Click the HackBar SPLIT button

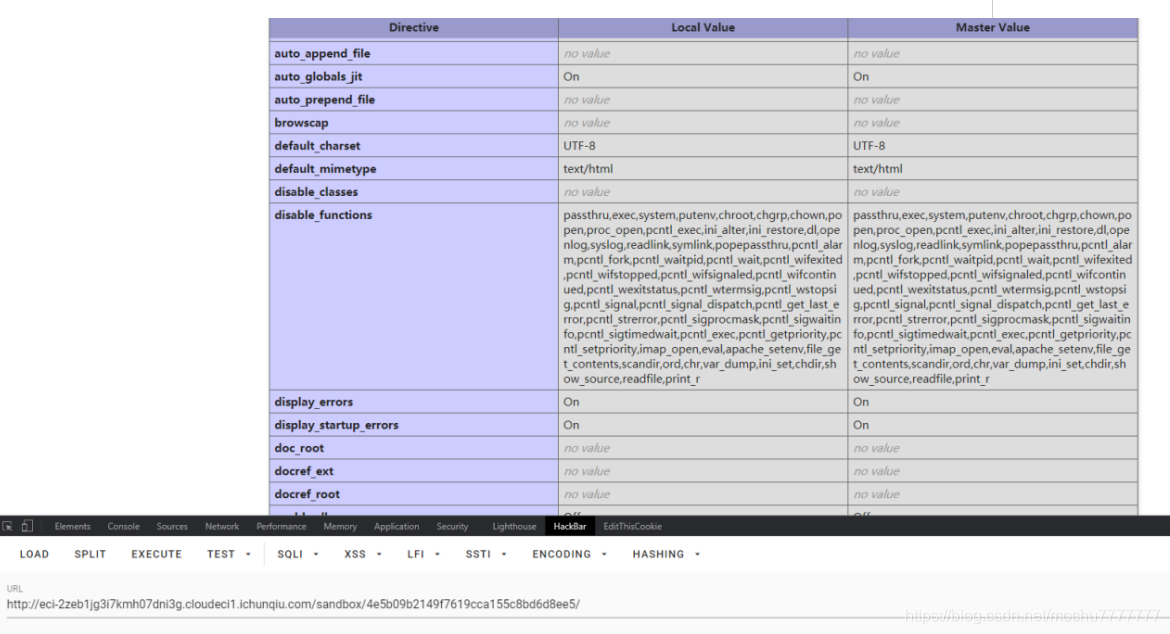tap(90, 554)
